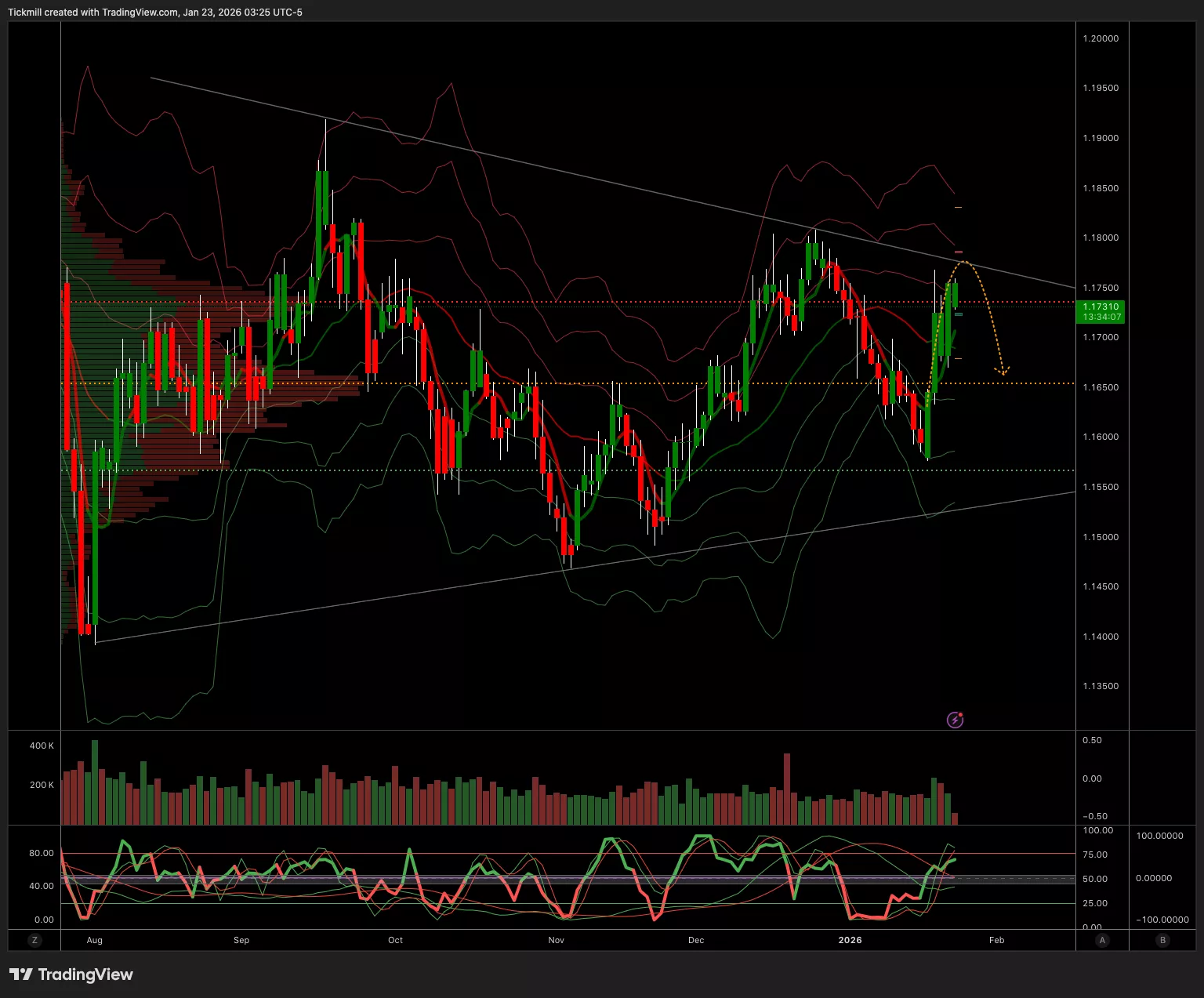
Task: Click the 1.20000 price scale label
Action: pyautogui.click(x=1101, y=38)
